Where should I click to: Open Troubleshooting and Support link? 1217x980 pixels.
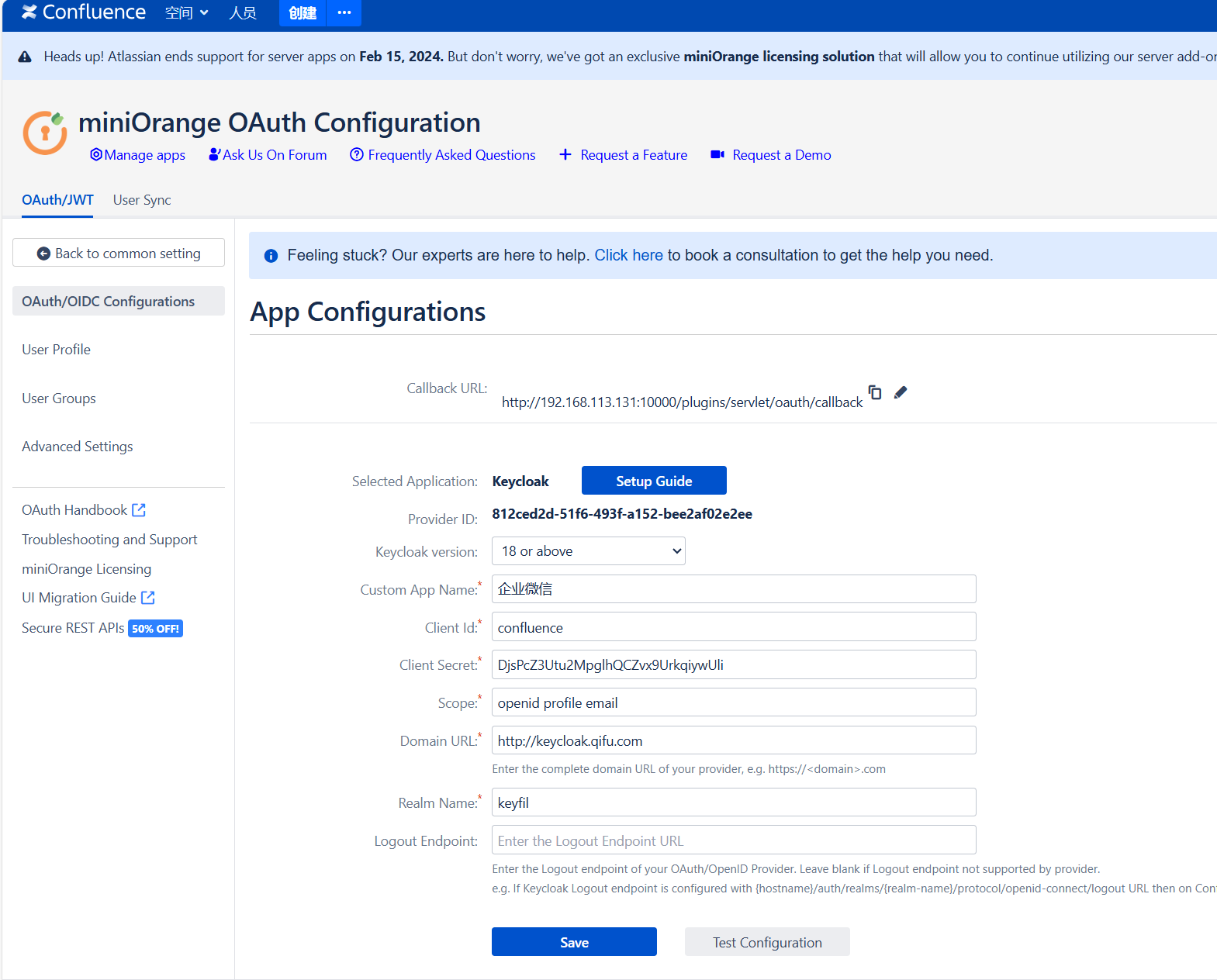[x=109, y=540]
